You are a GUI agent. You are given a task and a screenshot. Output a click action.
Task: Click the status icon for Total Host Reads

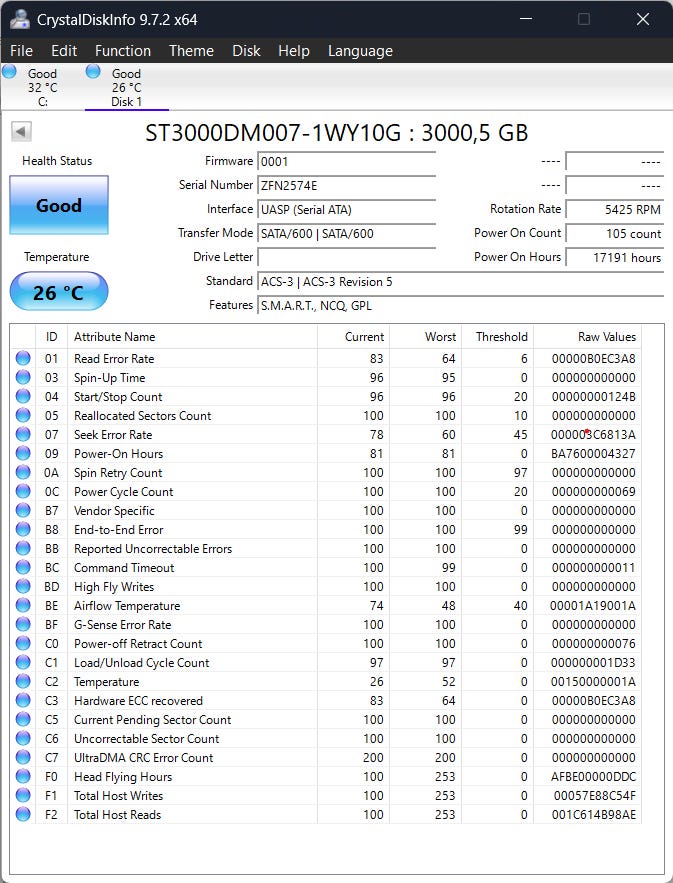(23, 814)
